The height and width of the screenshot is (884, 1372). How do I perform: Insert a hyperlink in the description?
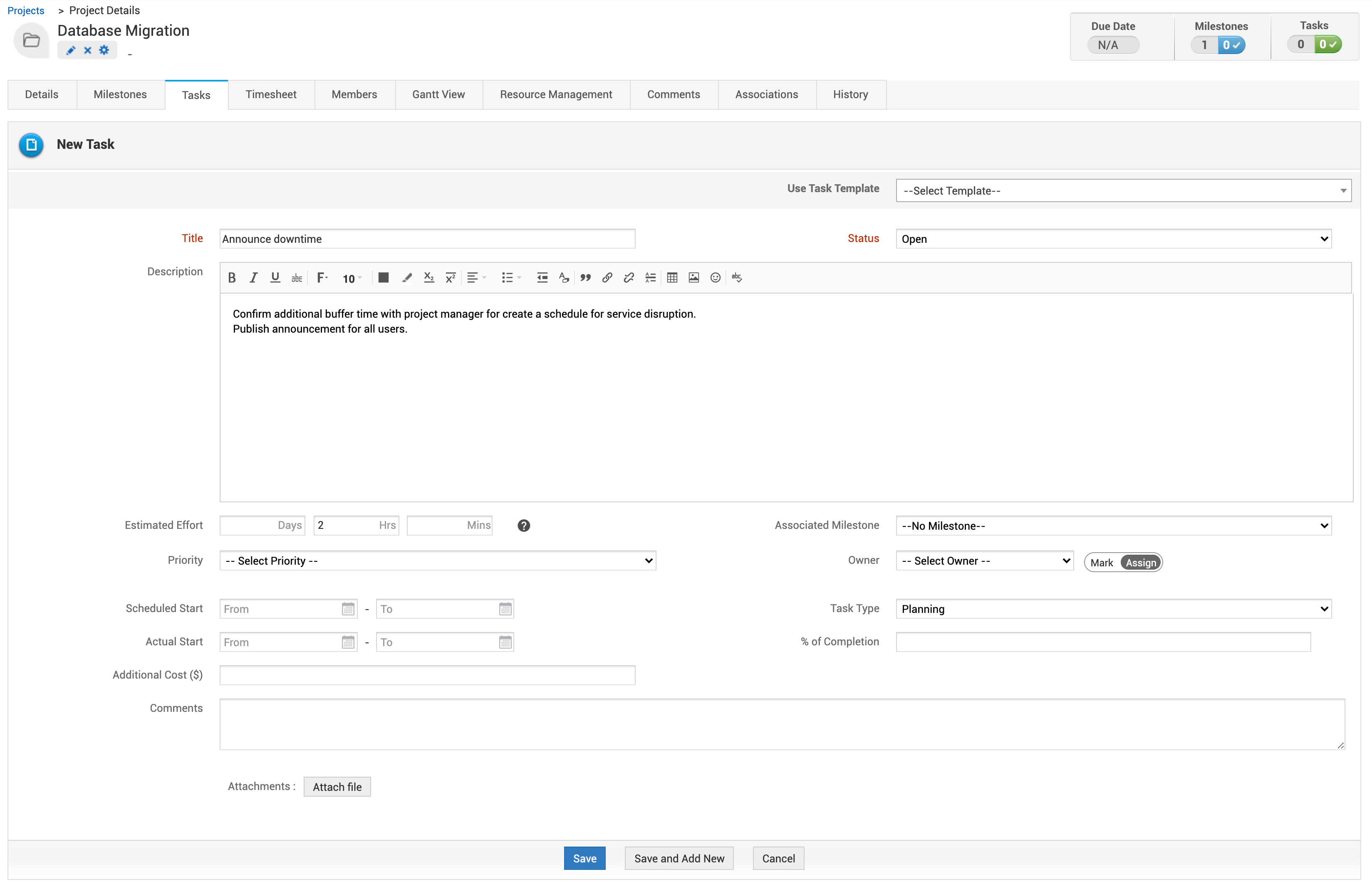pyautogui.click(x=607, y=278)
